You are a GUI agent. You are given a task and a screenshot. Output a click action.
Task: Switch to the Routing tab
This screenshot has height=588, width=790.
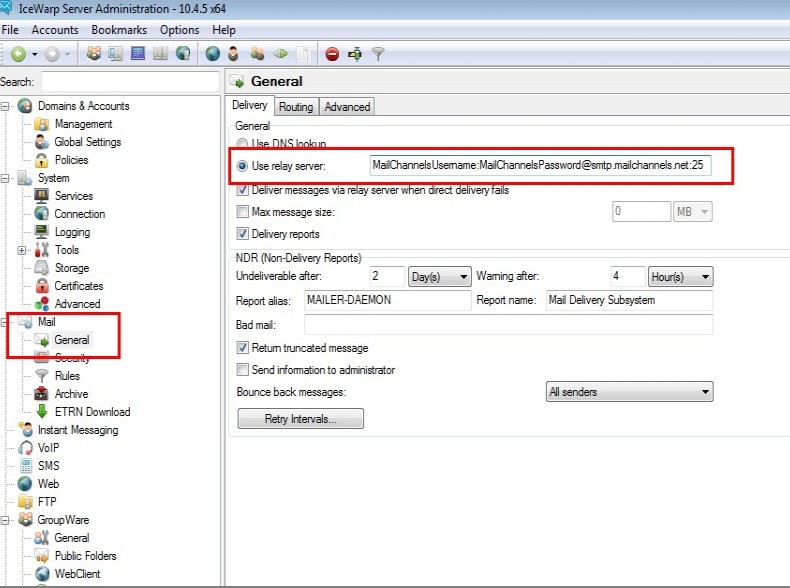[x=296, y=106]
